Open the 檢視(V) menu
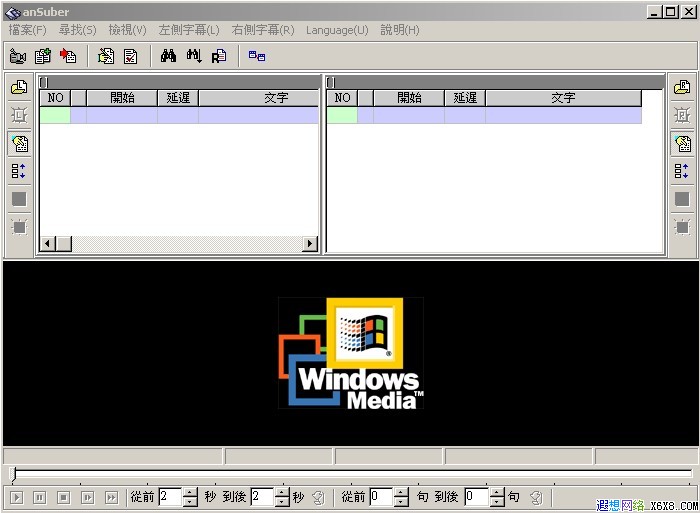The width and height of the screenshot is (700, 513). point(127,30)
